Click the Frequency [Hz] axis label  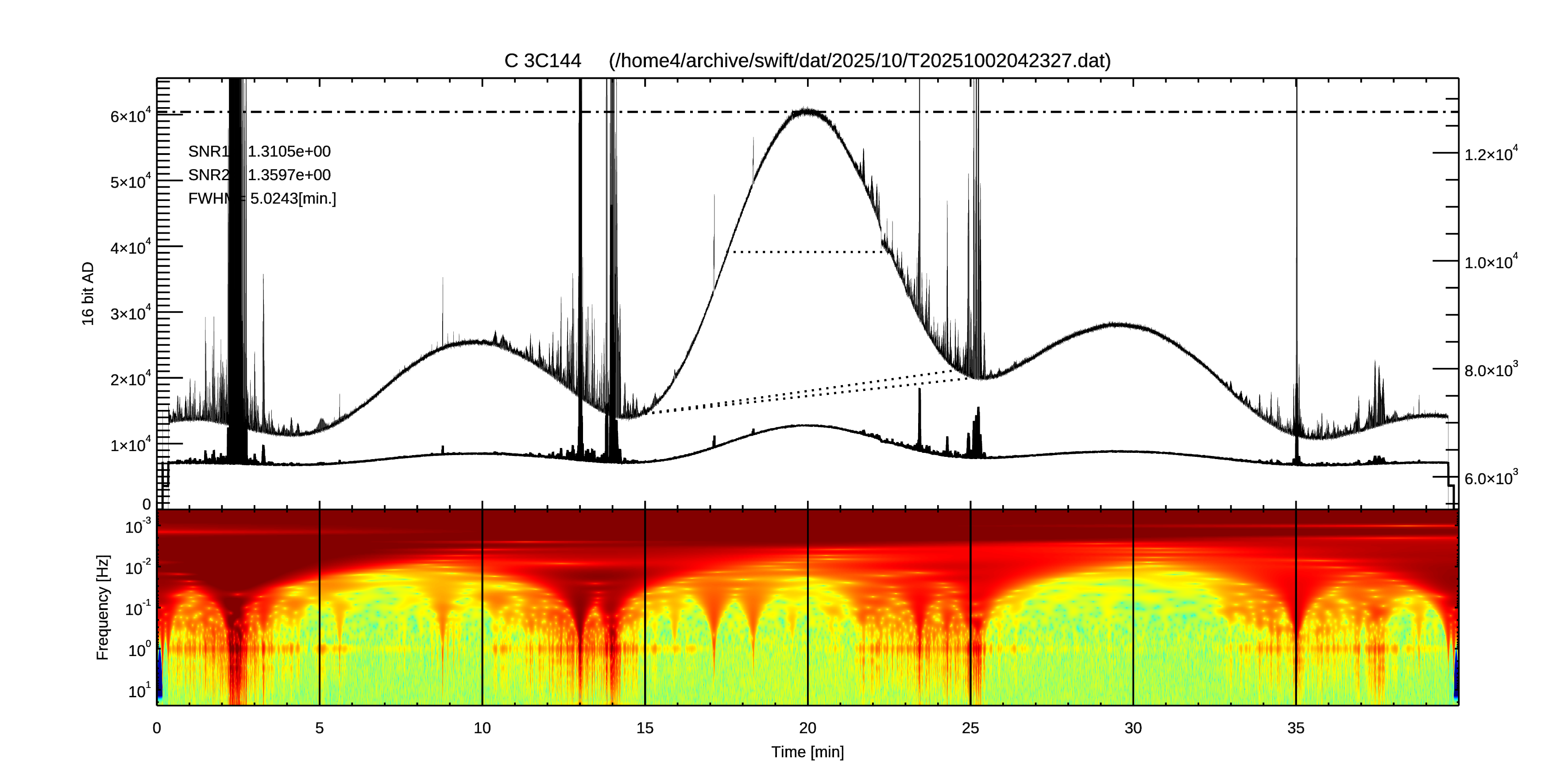(x=103, y=607)
